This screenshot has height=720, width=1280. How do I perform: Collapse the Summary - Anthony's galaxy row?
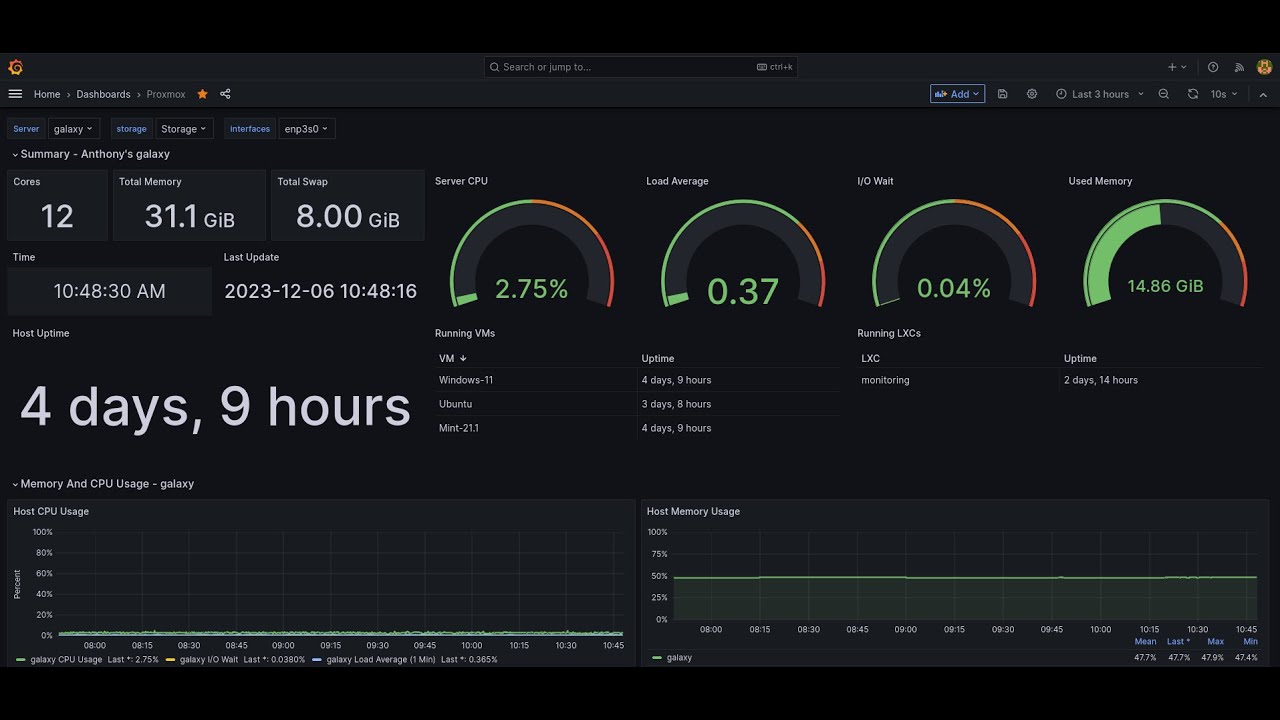(90, 154)
